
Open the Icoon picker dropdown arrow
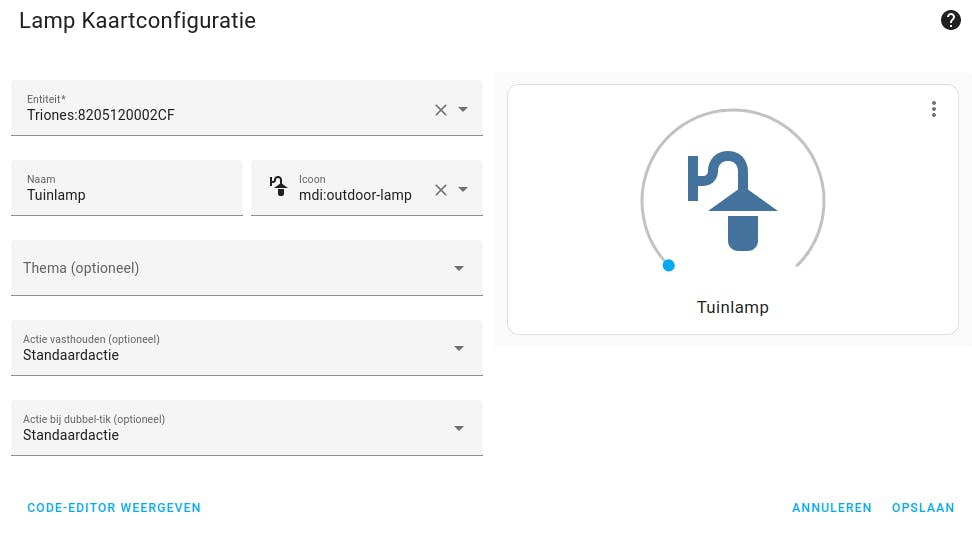point(463,190)
